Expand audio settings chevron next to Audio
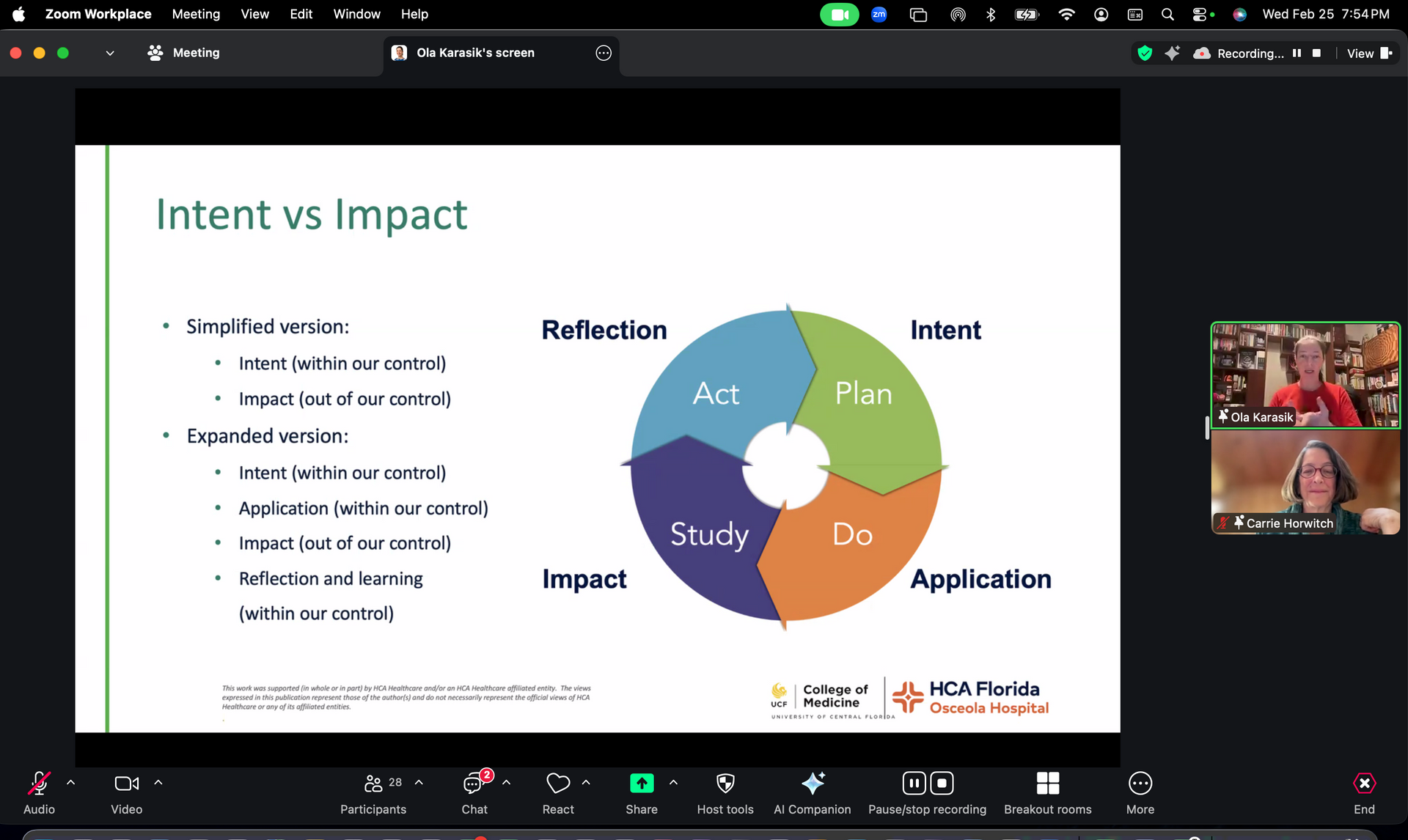 [x=71, y=783]
